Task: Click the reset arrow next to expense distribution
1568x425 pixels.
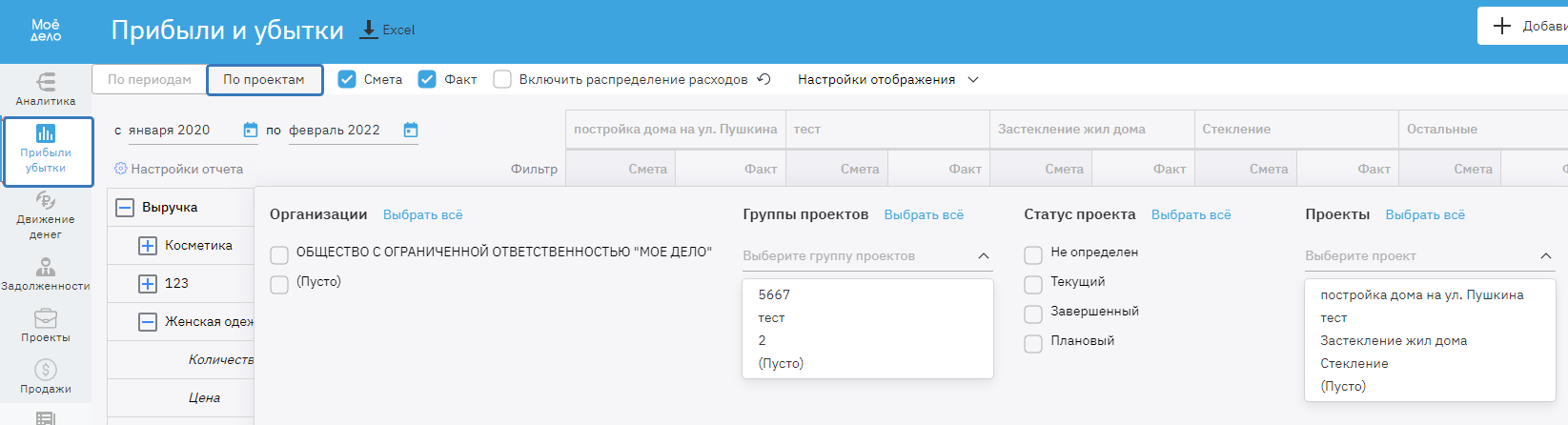Action: [764, 79]
